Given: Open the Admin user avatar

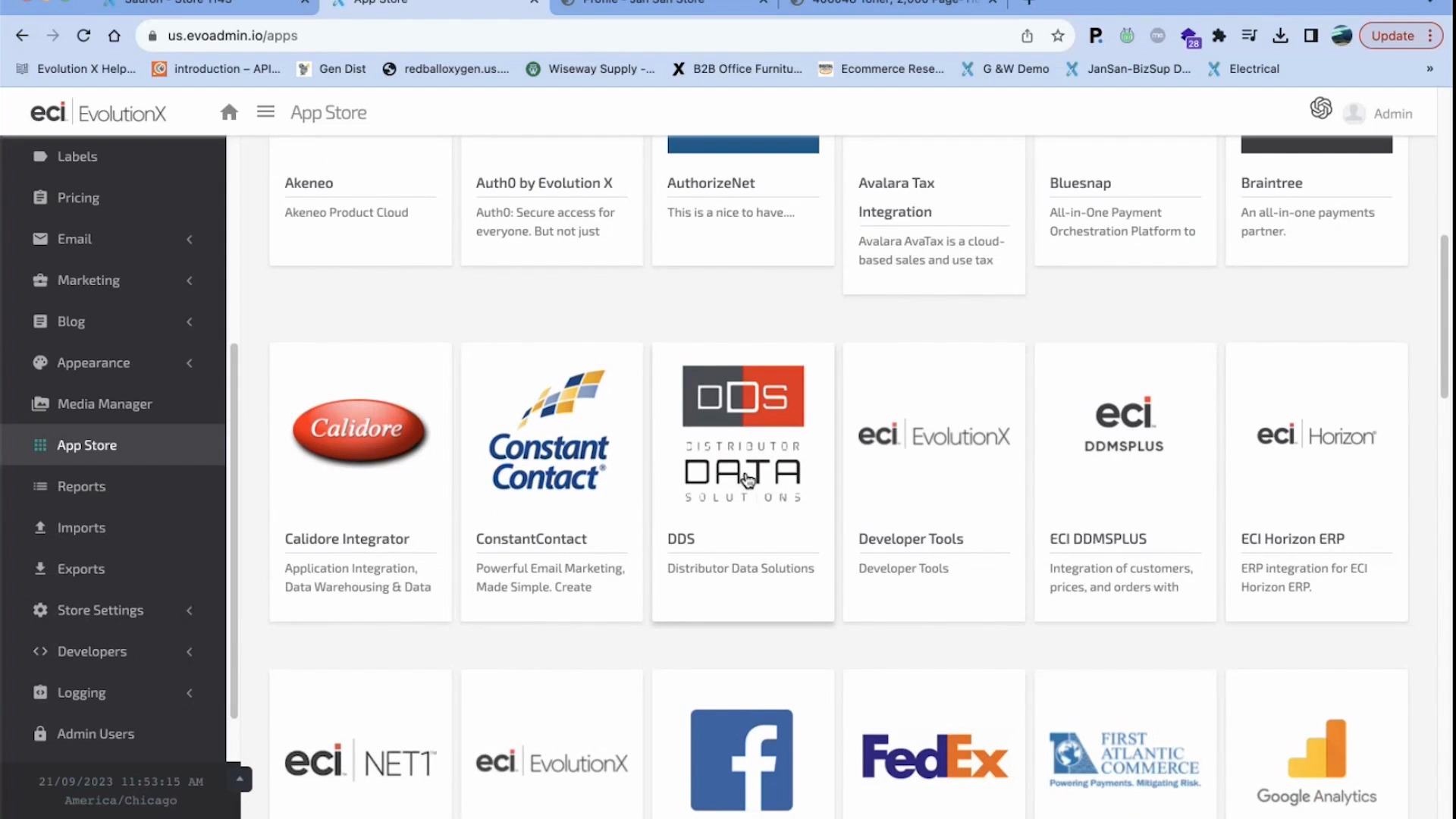Looking at the screenshot, I should [x=1354, y=114].
